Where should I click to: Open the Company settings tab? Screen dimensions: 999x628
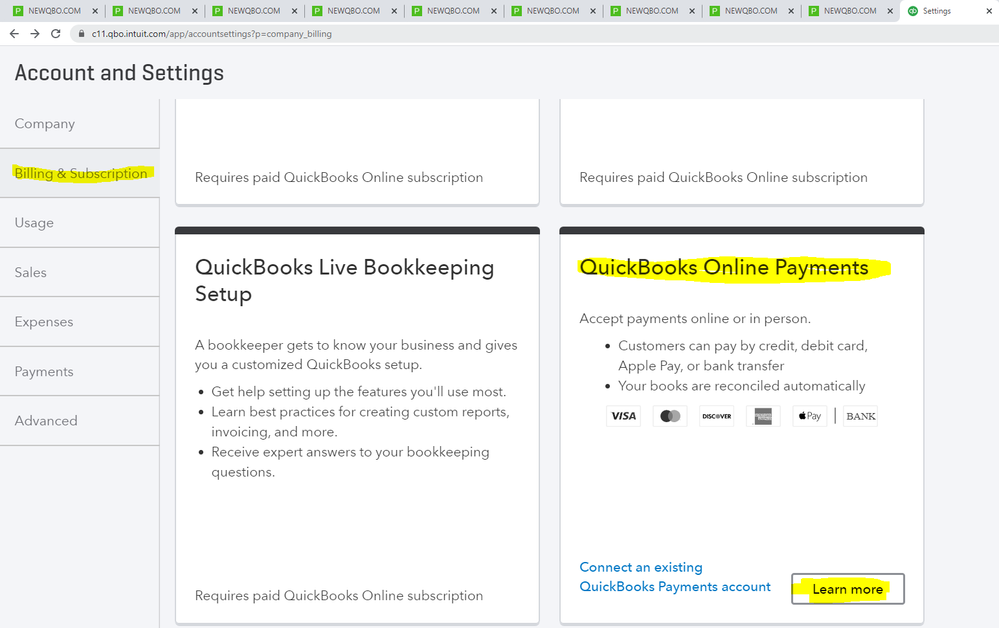point(80,124)
